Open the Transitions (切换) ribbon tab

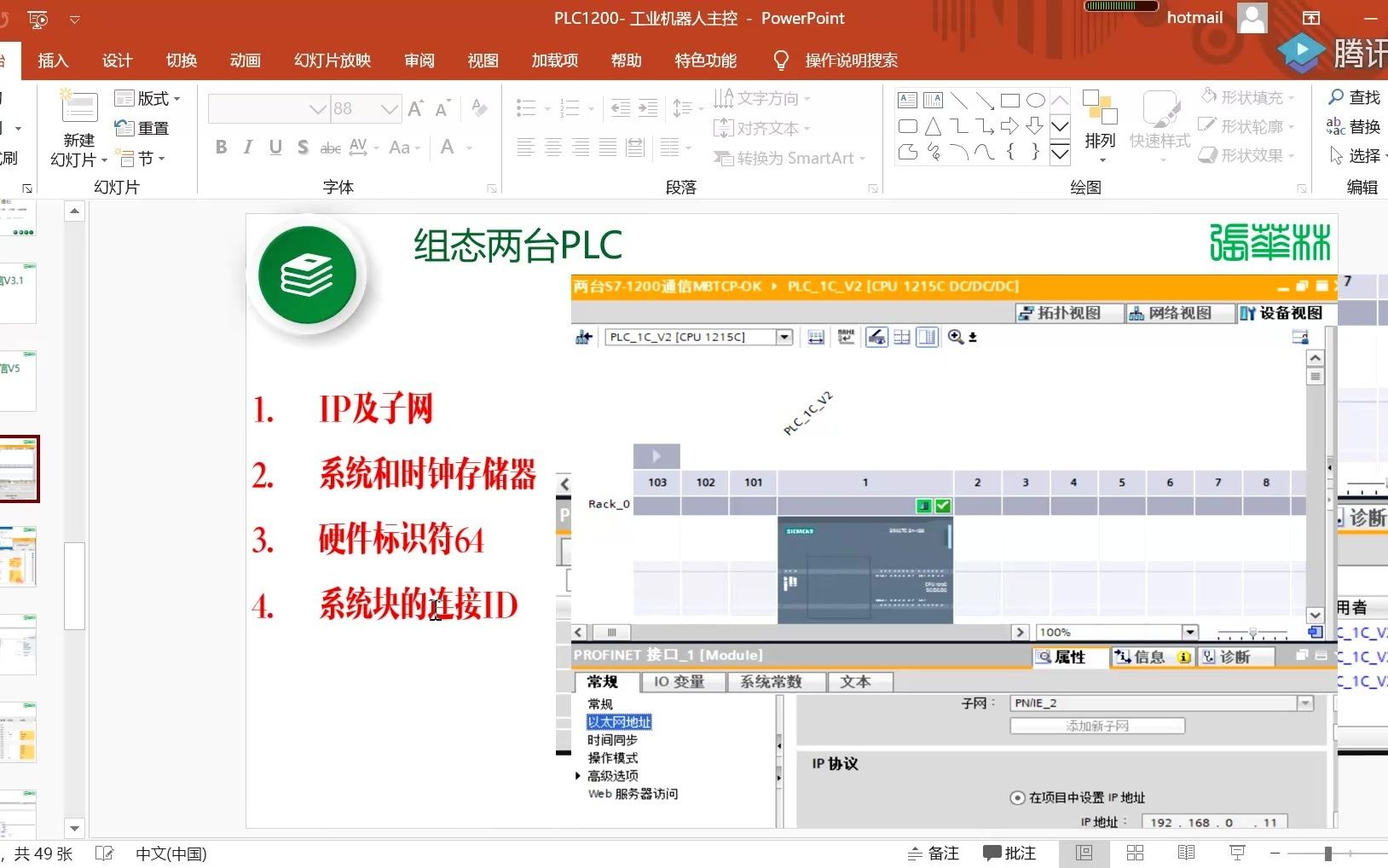pyautogui.click(x=182, y=61)
